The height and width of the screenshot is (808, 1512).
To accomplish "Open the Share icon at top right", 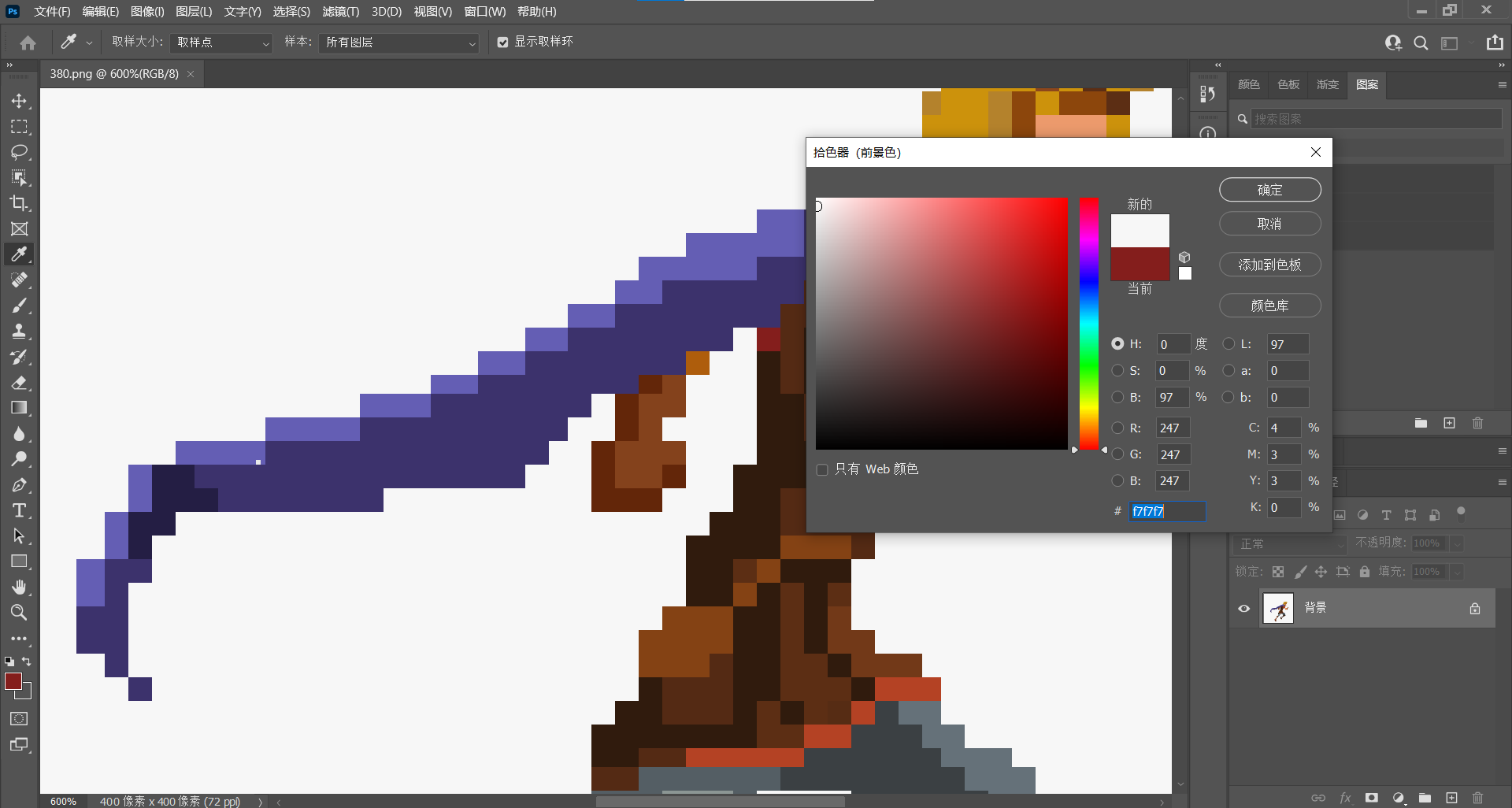I will 1495,43.
